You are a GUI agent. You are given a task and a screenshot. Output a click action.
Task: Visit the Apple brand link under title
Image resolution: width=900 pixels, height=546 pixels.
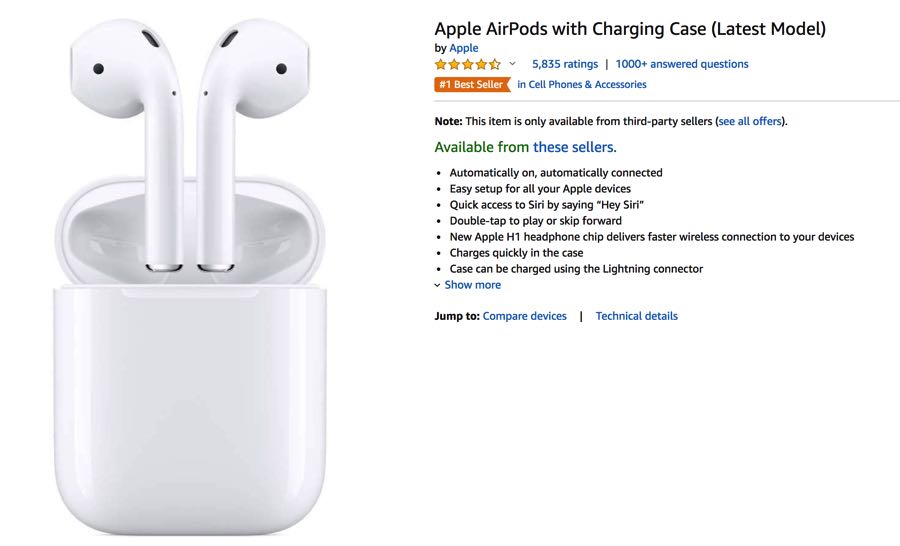click(464, 48)
